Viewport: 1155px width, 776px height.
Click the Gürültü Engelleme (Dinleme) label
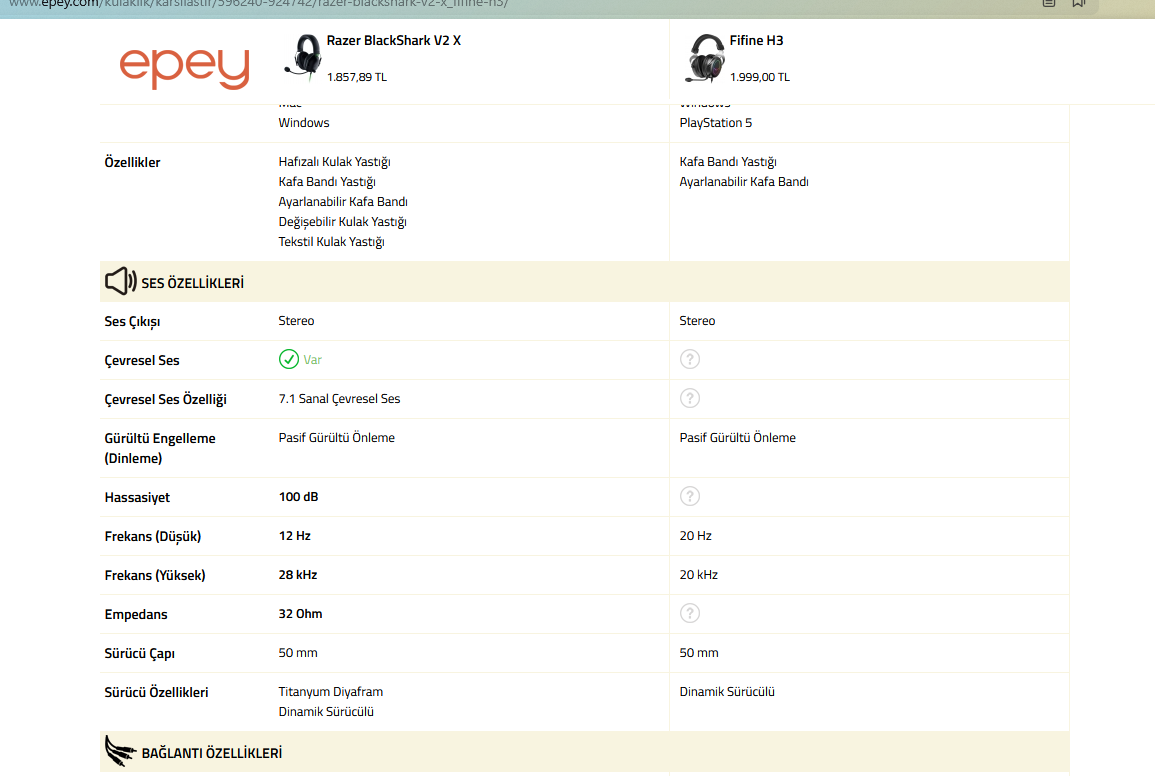160,448
